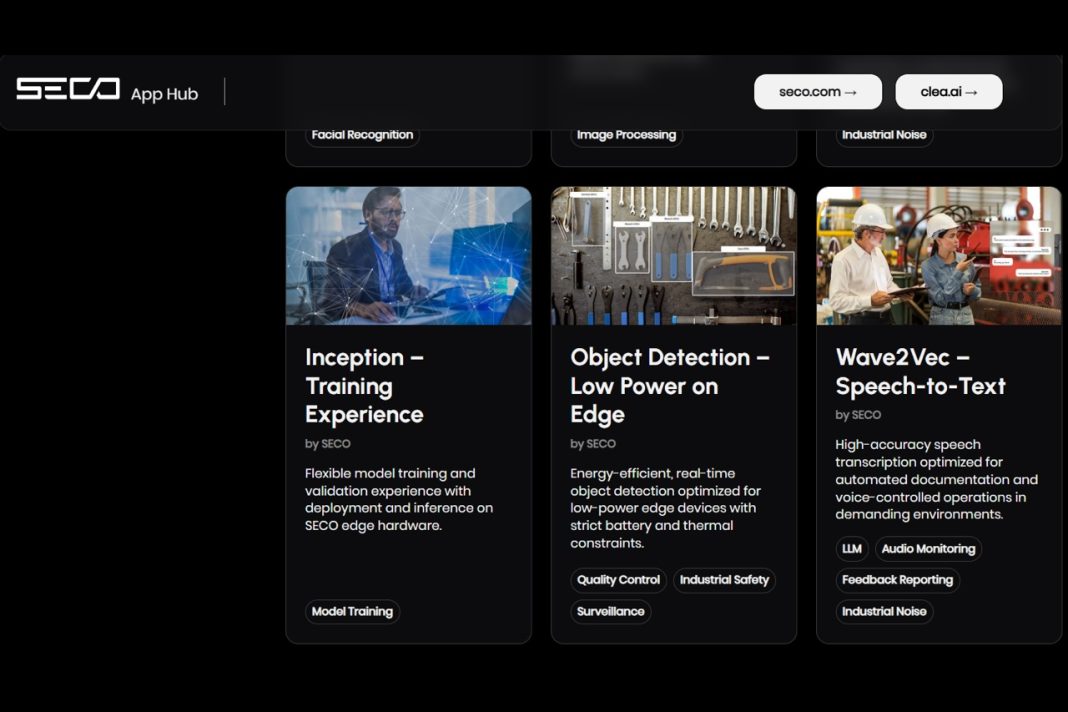Click the Object Detection tool-wall thumbnail
This screenshot has width=1068, height=712.
pos(673,255)
